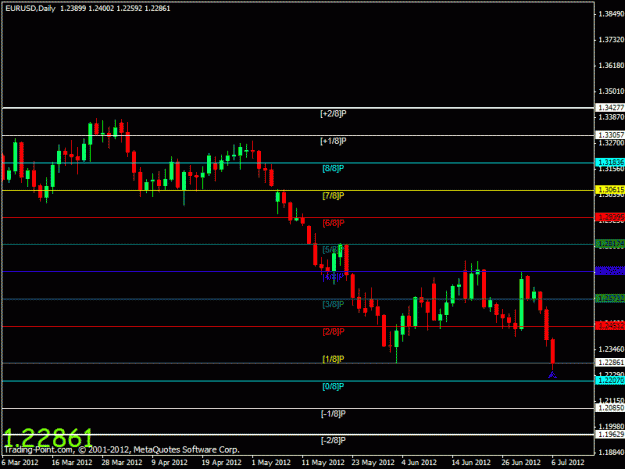This screenshot has height=469, width=625.
Task: Click the 1.23460 price axis value
Action: [x=611, y=349]
